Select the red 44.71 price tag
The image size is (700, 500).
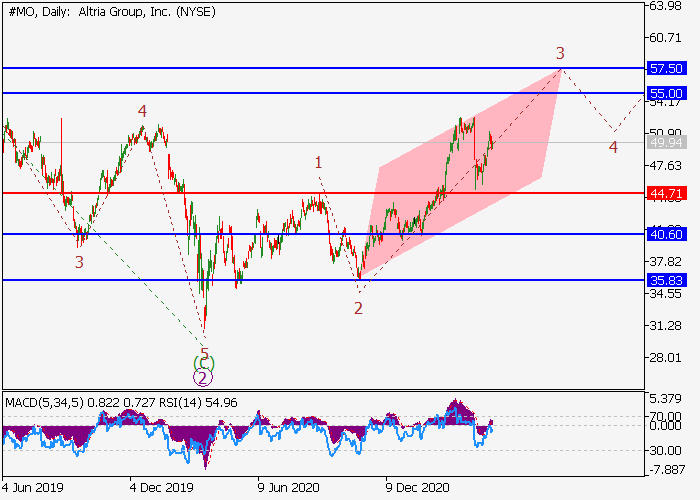pos(667,193)
